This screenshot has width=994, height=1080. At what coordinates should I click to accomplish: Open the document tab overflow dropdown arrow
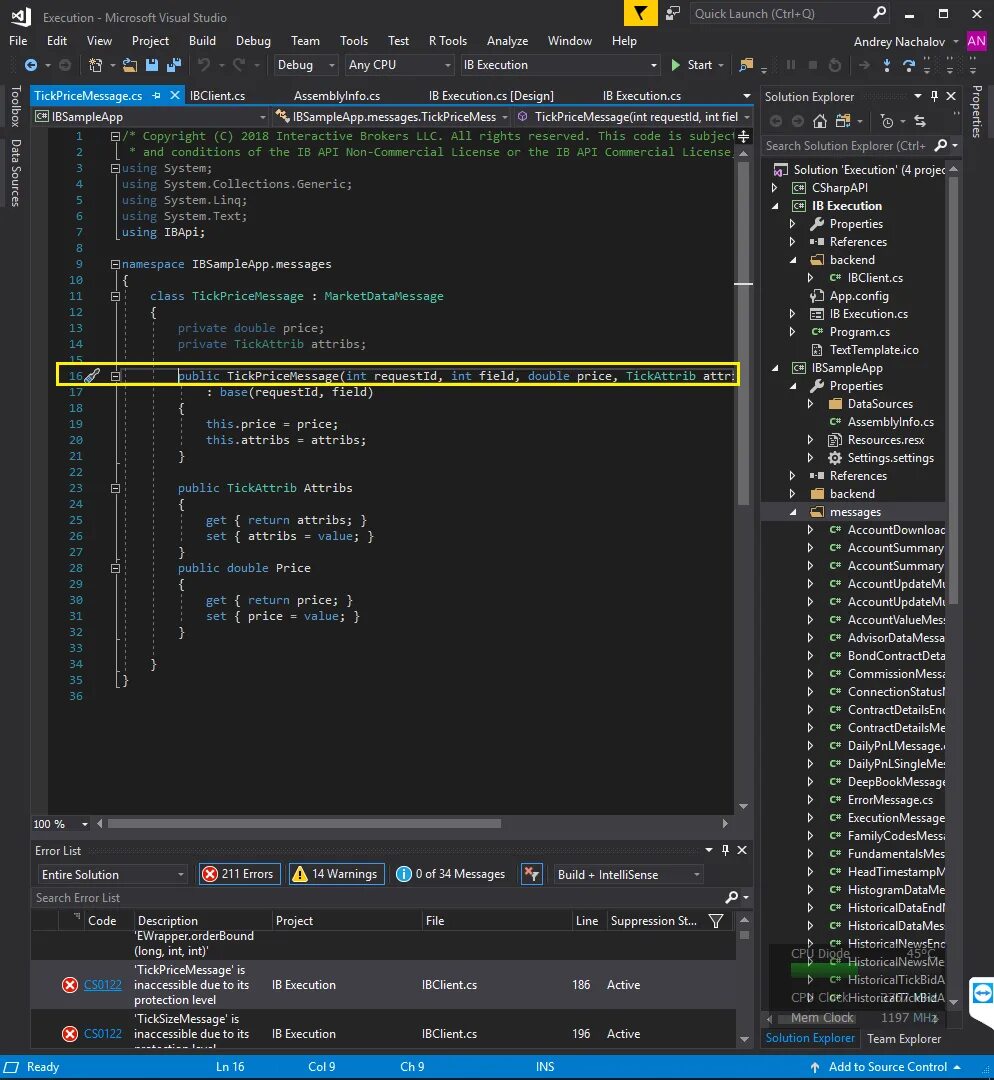[746, 96]
